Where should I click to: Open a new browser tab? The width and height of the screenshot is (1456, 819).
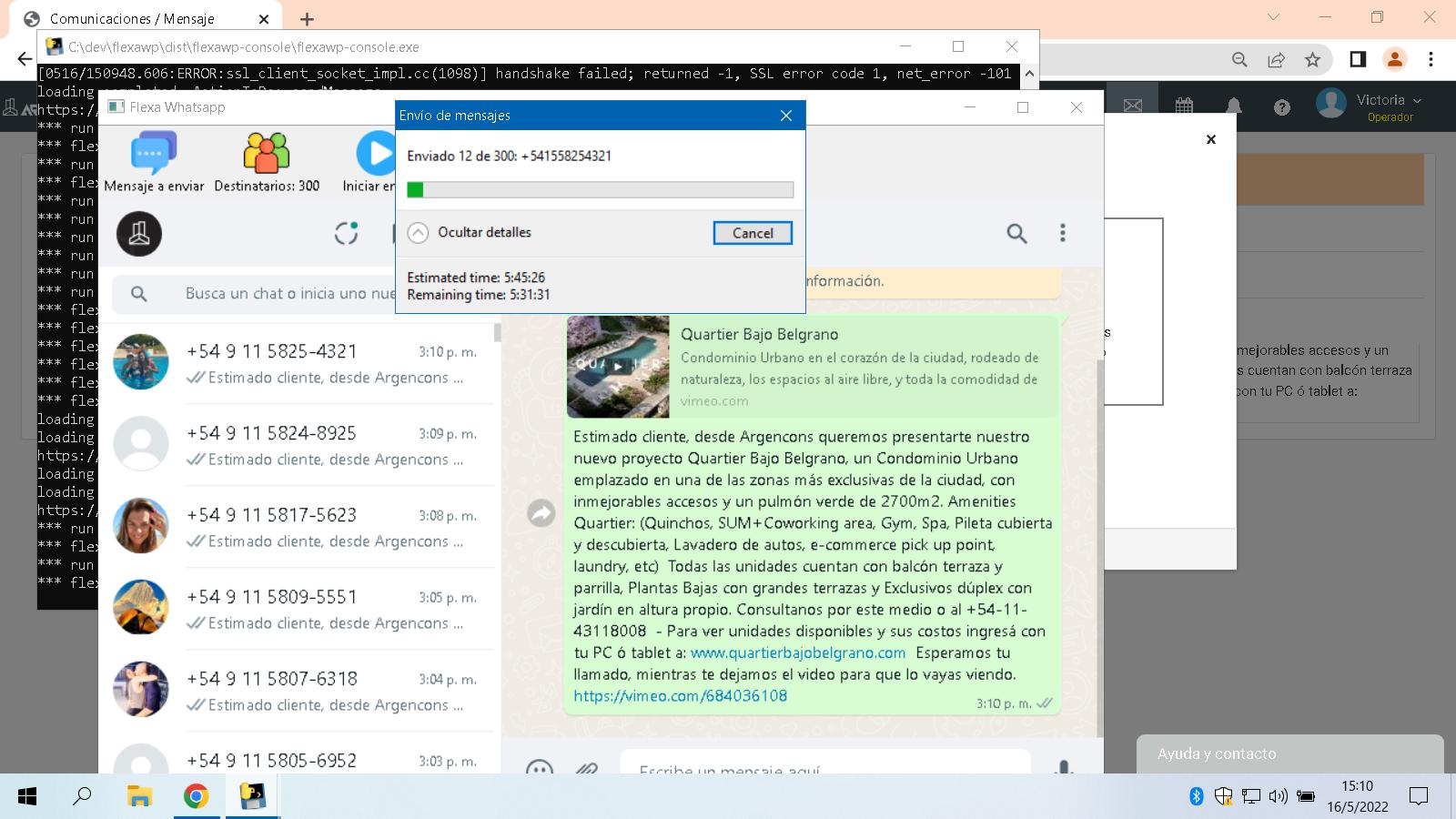point(308,19)
